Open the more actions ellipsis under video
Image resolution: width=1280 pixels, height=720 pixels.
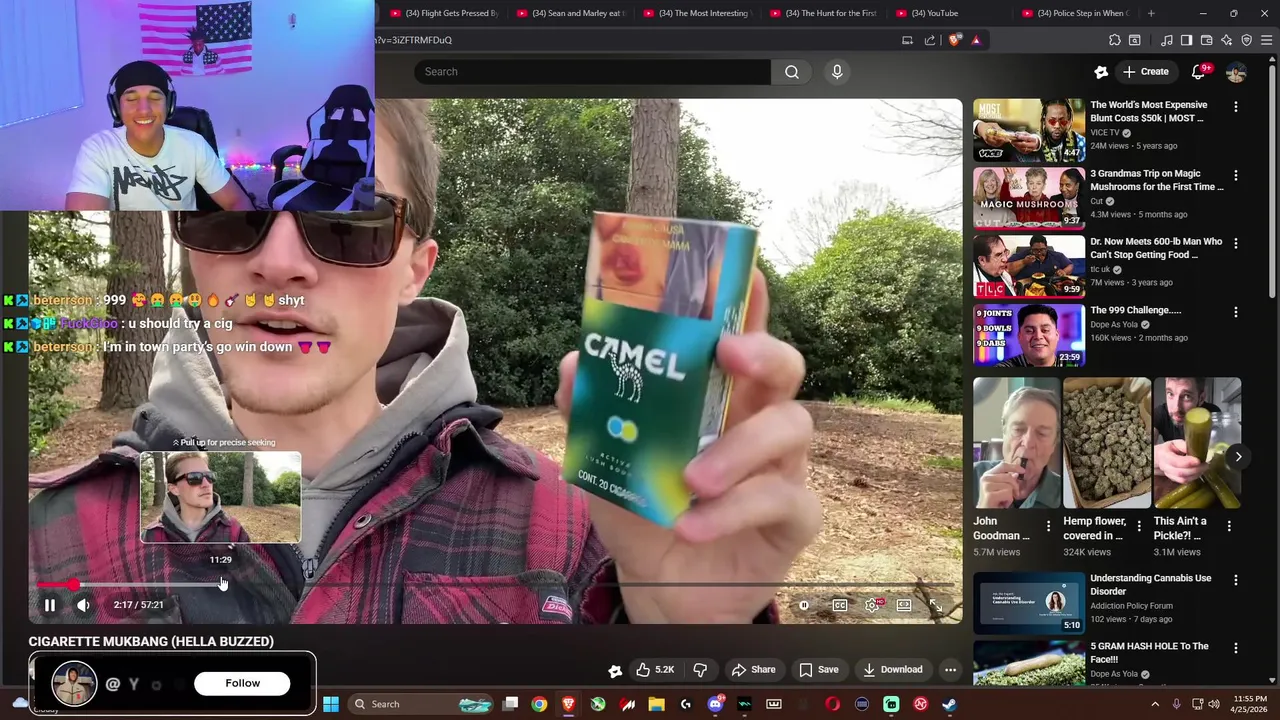click(950, 670)
